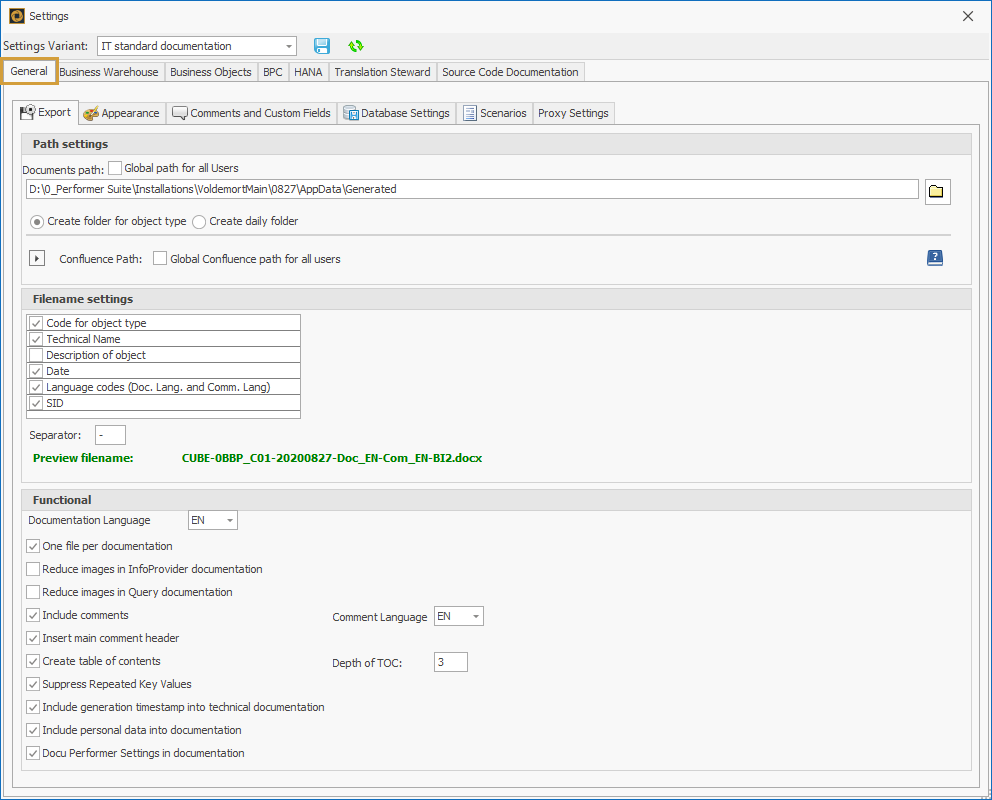Switch to the Business Warehouse tab
Image resolution: width=992 pixels, height=800 pixels.
pyautogui.click(x=109, y=72)
